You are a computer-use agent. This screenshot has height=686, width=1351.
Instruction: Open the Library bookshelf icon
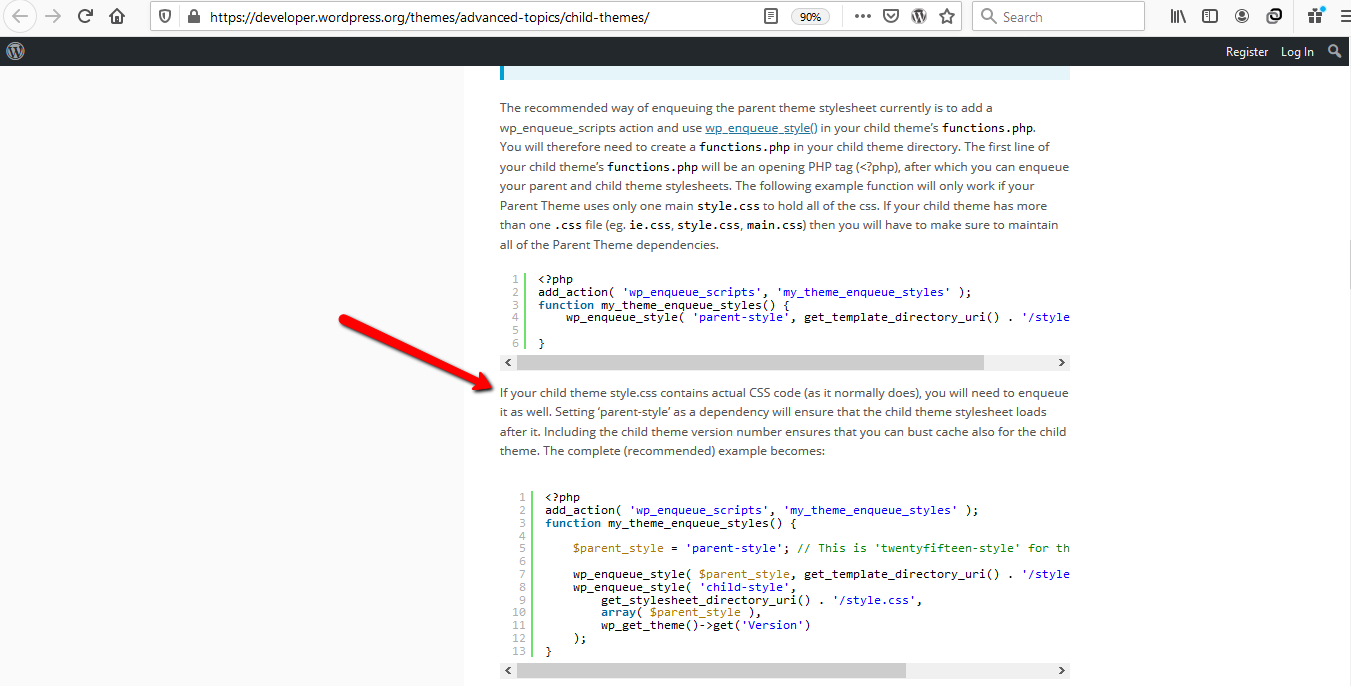point(1178,16)
